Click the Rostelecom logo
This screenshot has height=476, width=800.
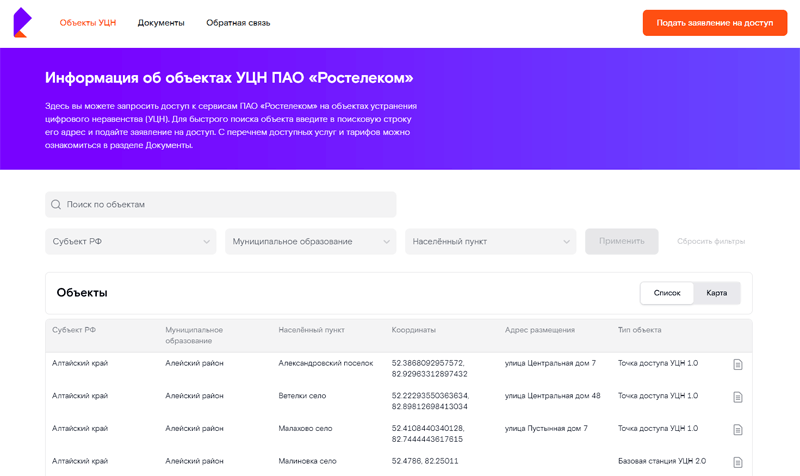point(22,22)
